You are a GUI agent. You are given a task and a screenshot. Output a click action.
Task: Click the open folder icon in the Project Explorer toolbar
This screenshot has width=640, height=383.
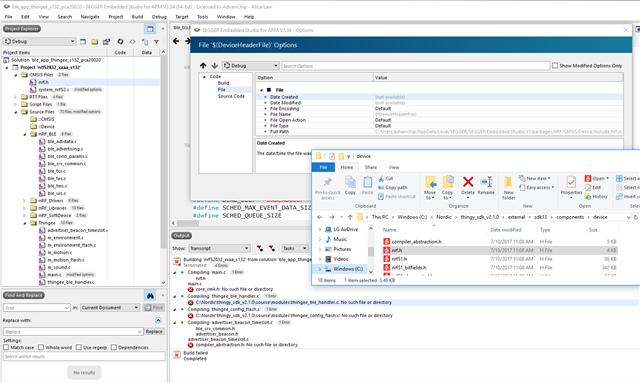click(x=95, y=41)
